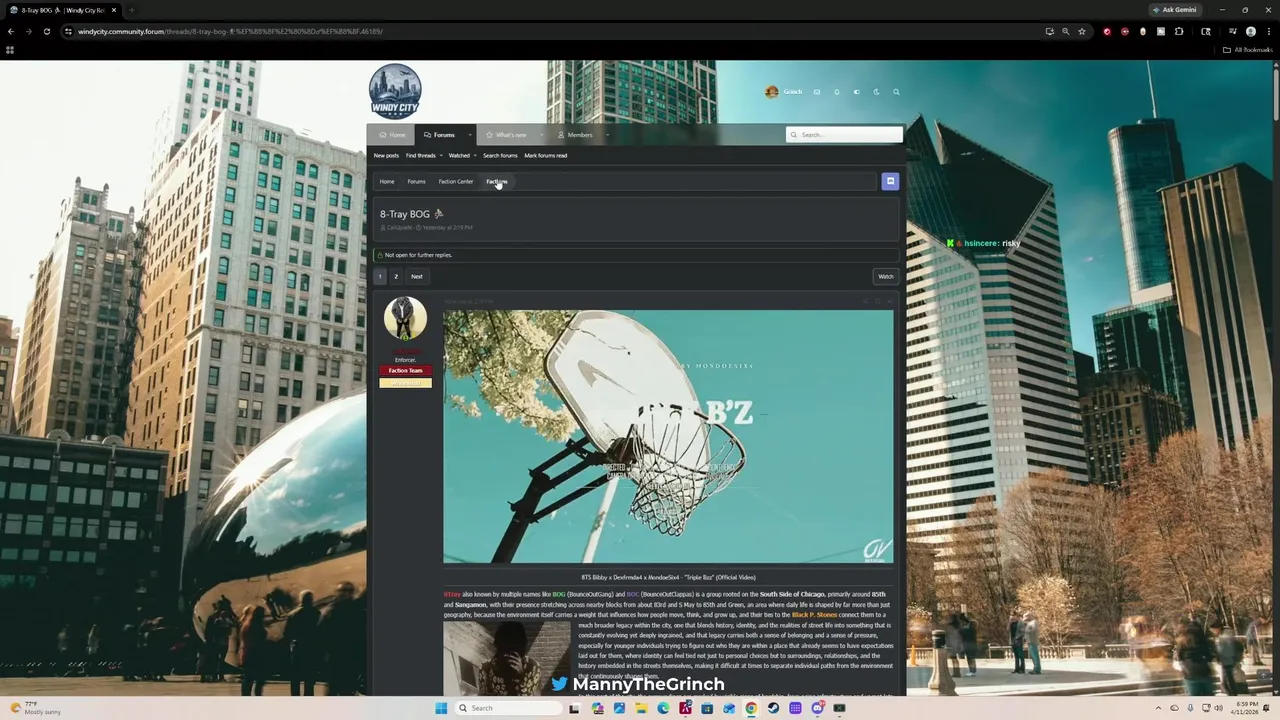Image resolution: width=1280 pixels, height=720 pixels.
Task: Click the zoom magnifier icon in address bar
Action: coord(1065,31)
